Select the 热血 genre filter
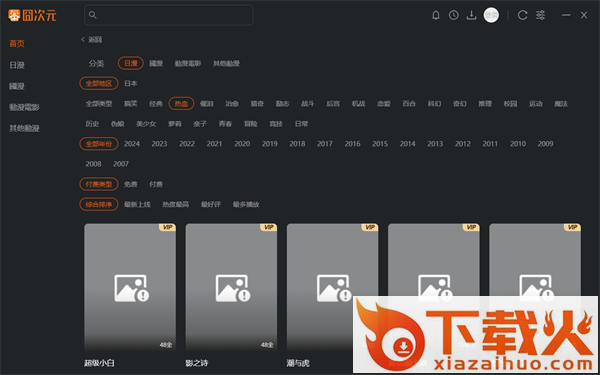Screen dimensions: 600x375 coord(181,103)
